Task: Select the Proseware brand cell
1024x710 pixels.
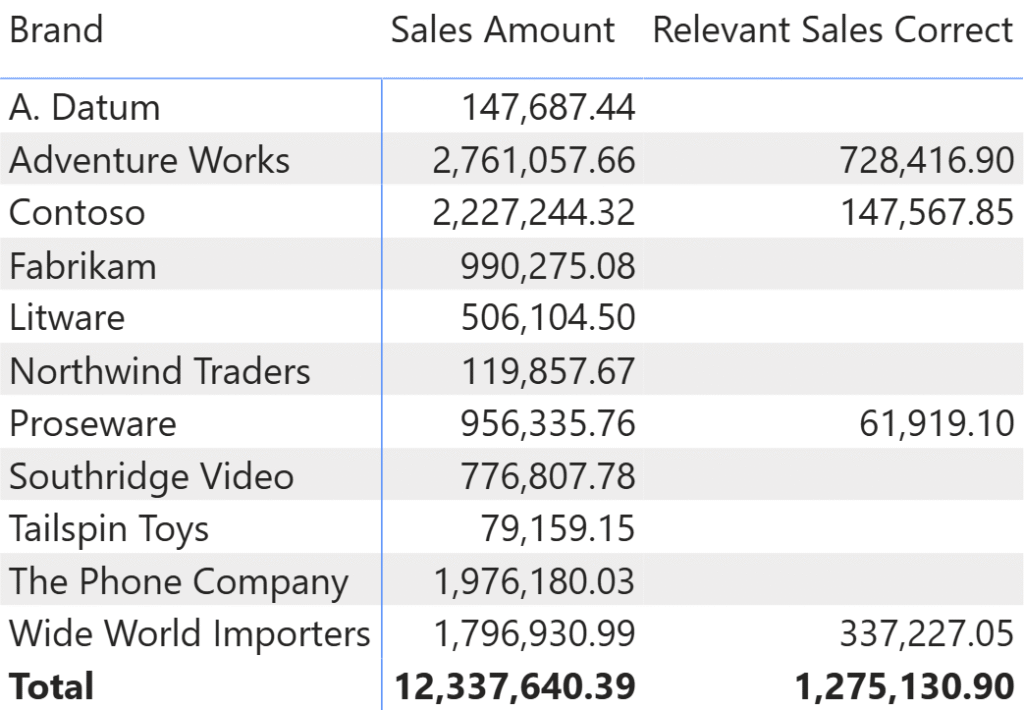Action: (93, 423)
